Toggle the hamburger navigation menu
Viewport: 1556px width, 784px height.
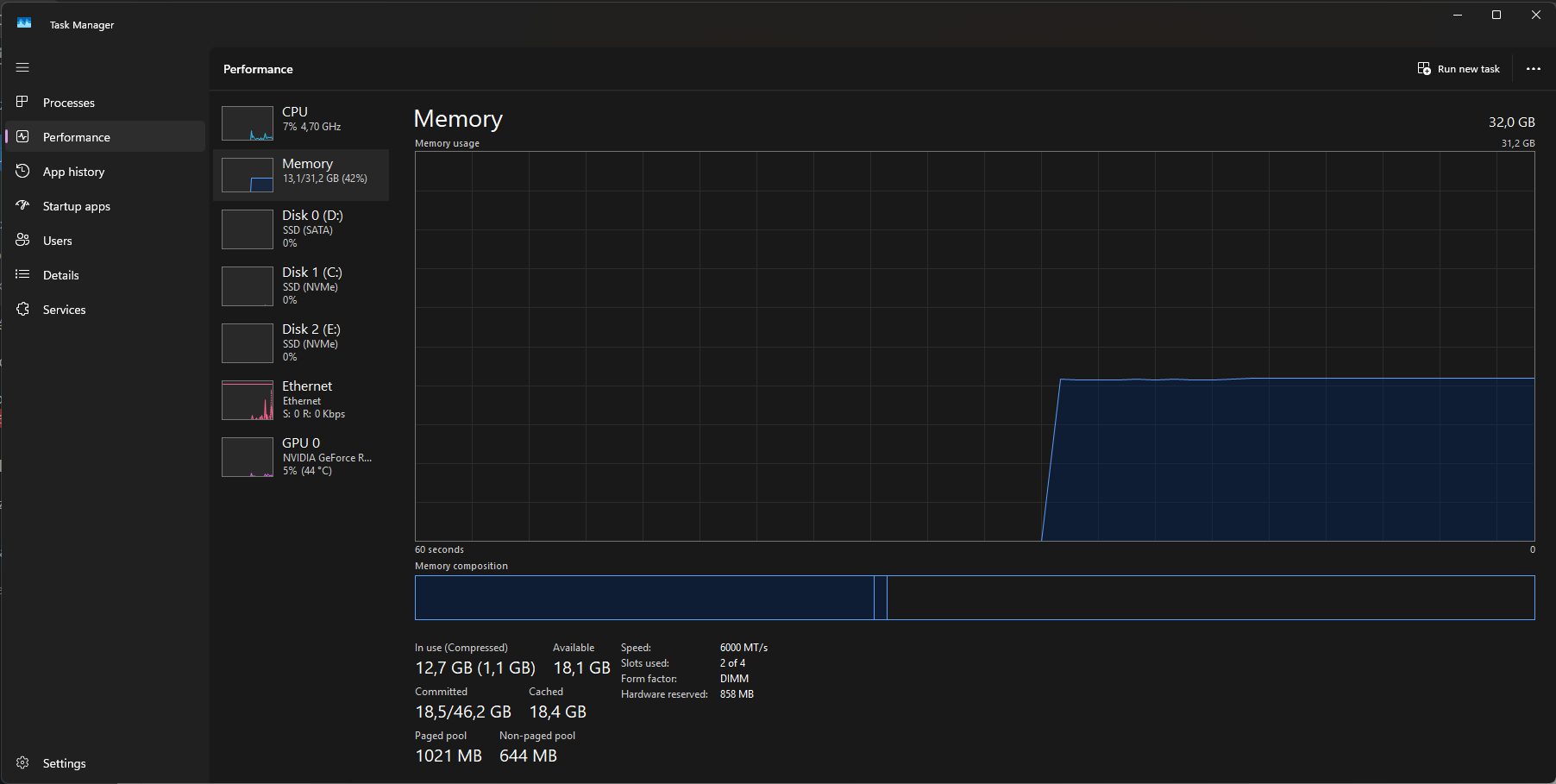(x=22, y=67)
